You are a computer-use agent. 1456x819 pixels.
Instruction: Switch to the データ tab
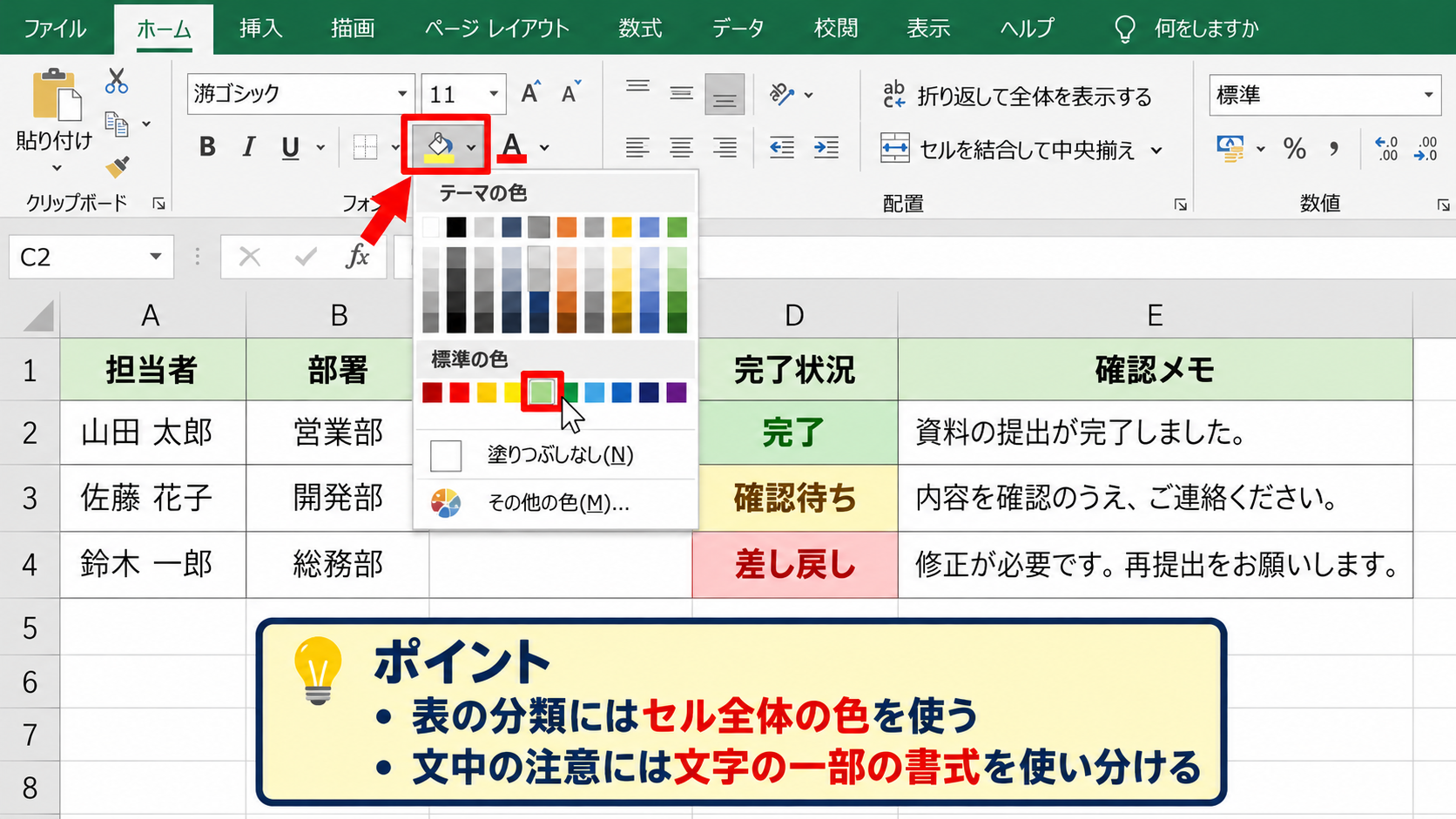[738, 29]
